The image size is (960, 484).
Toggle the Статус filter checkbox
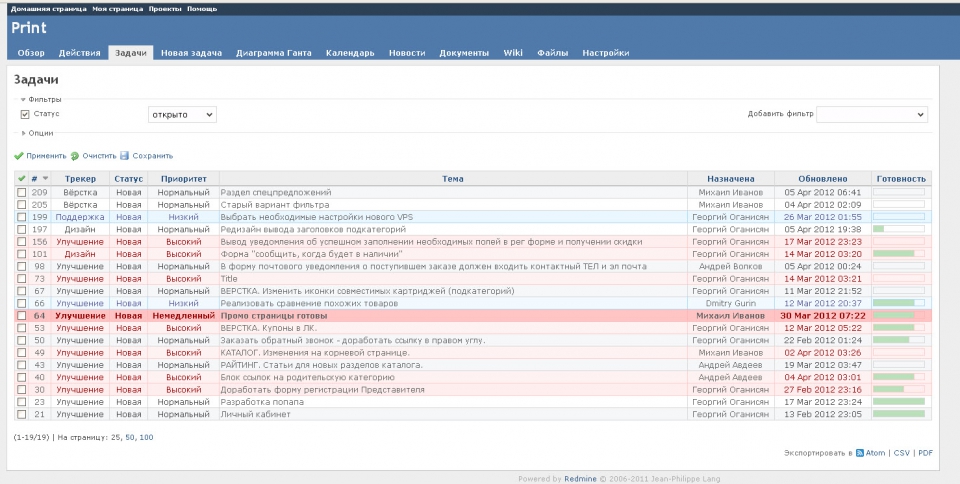pyautogui.click(x=25, y=114)
